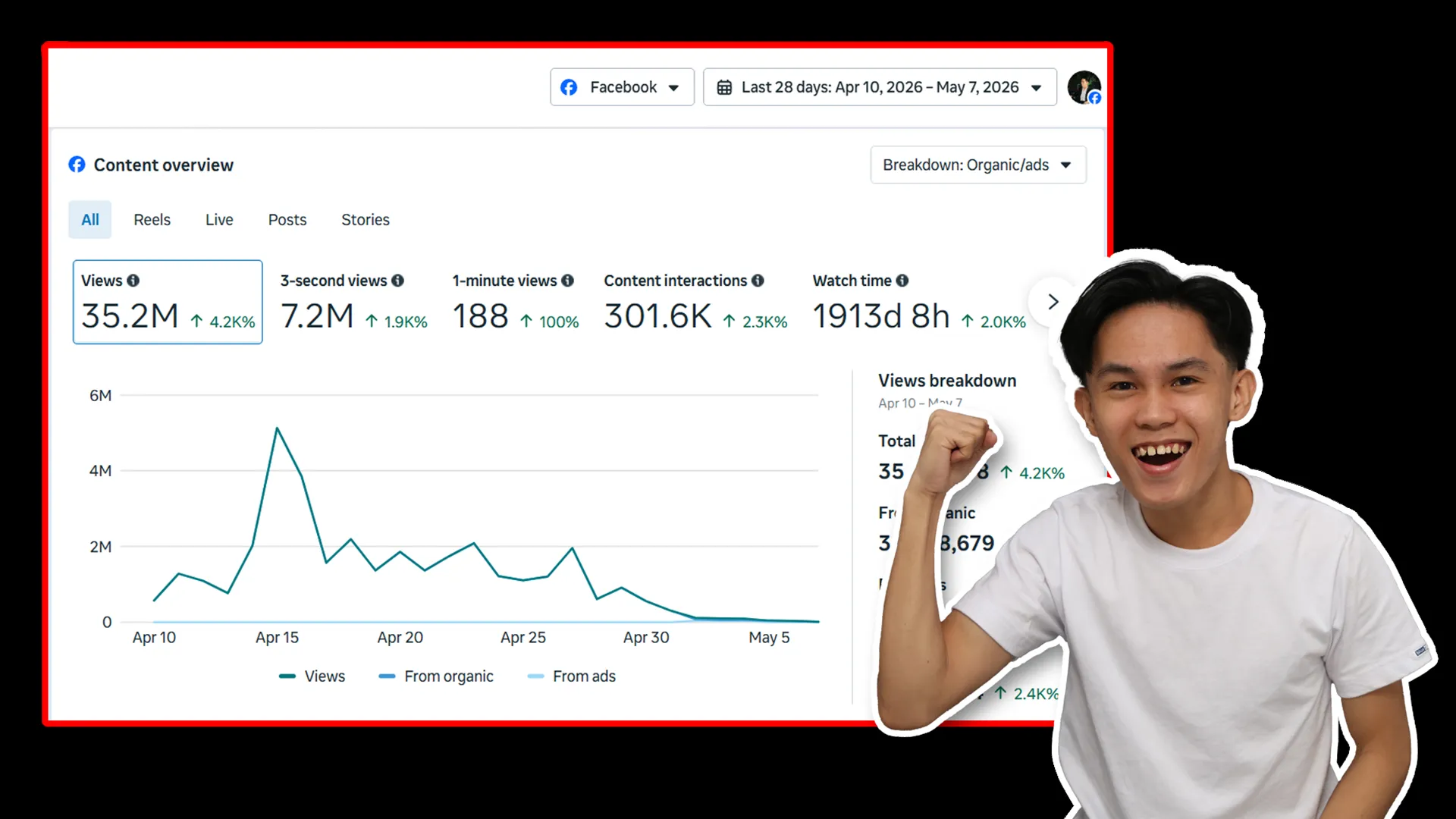Switch to the Stories tab
1456x819 pixels.
coord(366,220)
